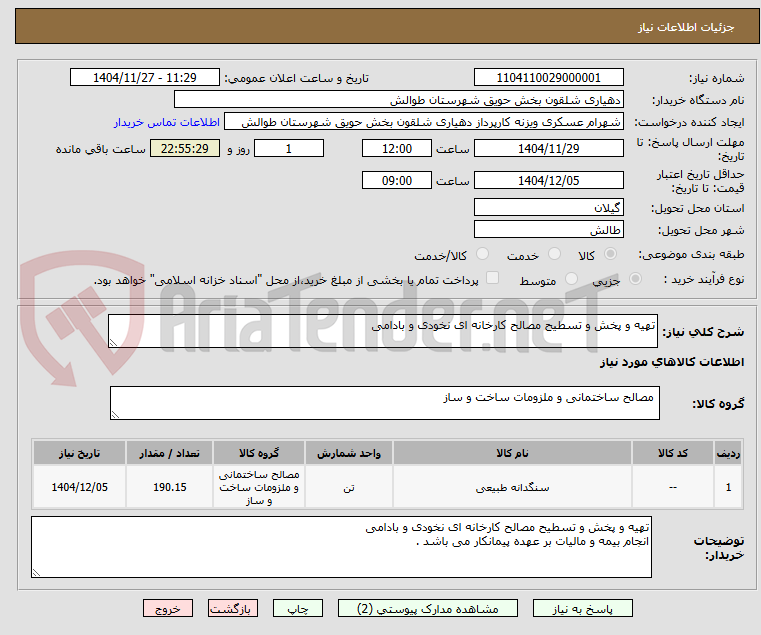The image size is (761, 635).
Task: Click the 'ردیف' column header
Action: coord(728,453)
